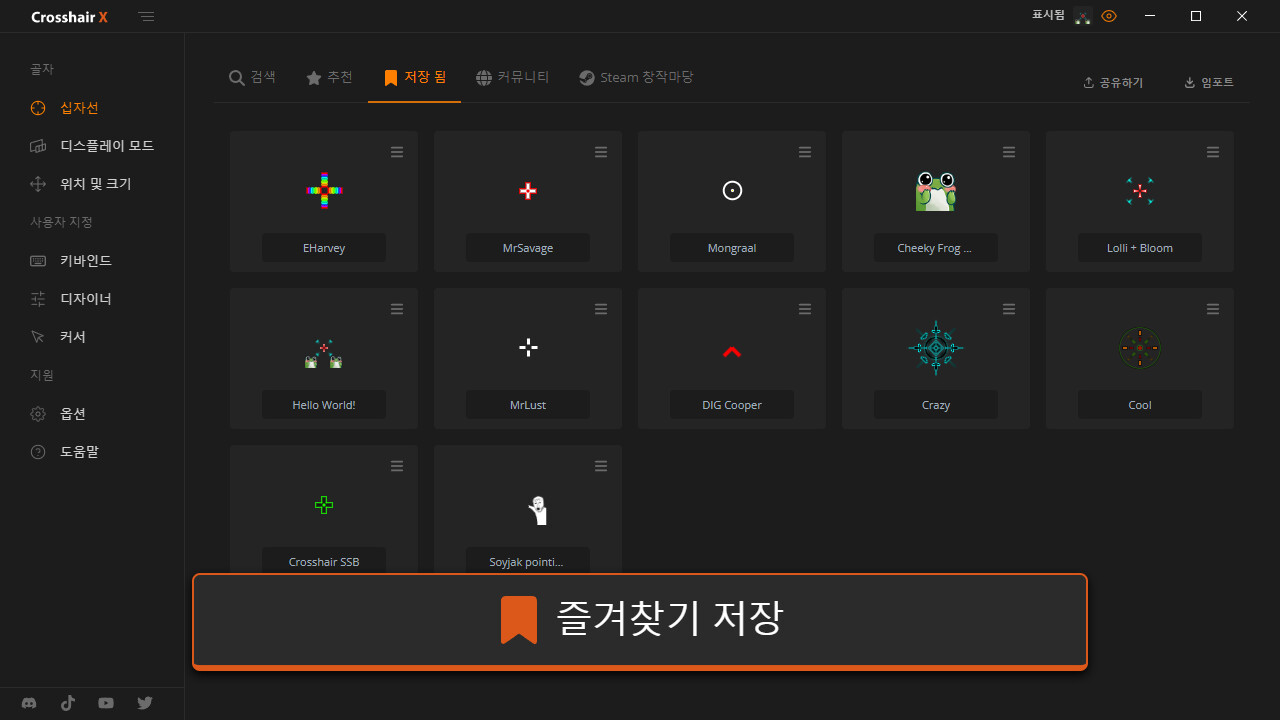
Task: Open the Mongraal card options menu
Action: point(805,152)
